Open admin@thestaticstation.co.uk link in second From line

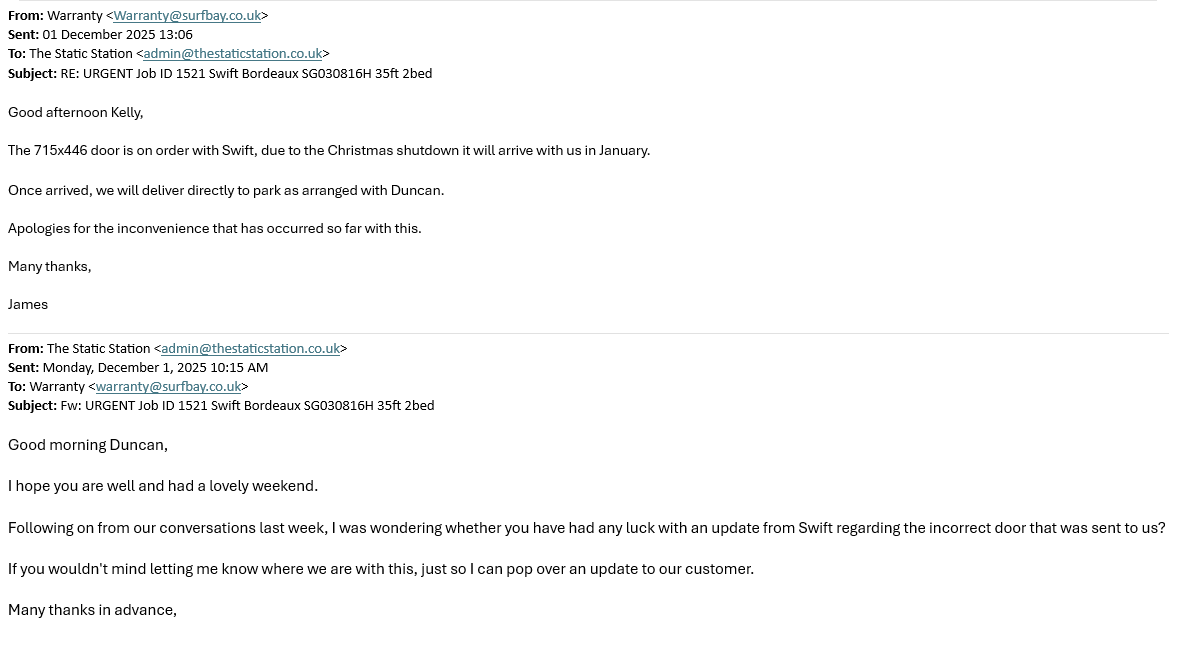250,349
